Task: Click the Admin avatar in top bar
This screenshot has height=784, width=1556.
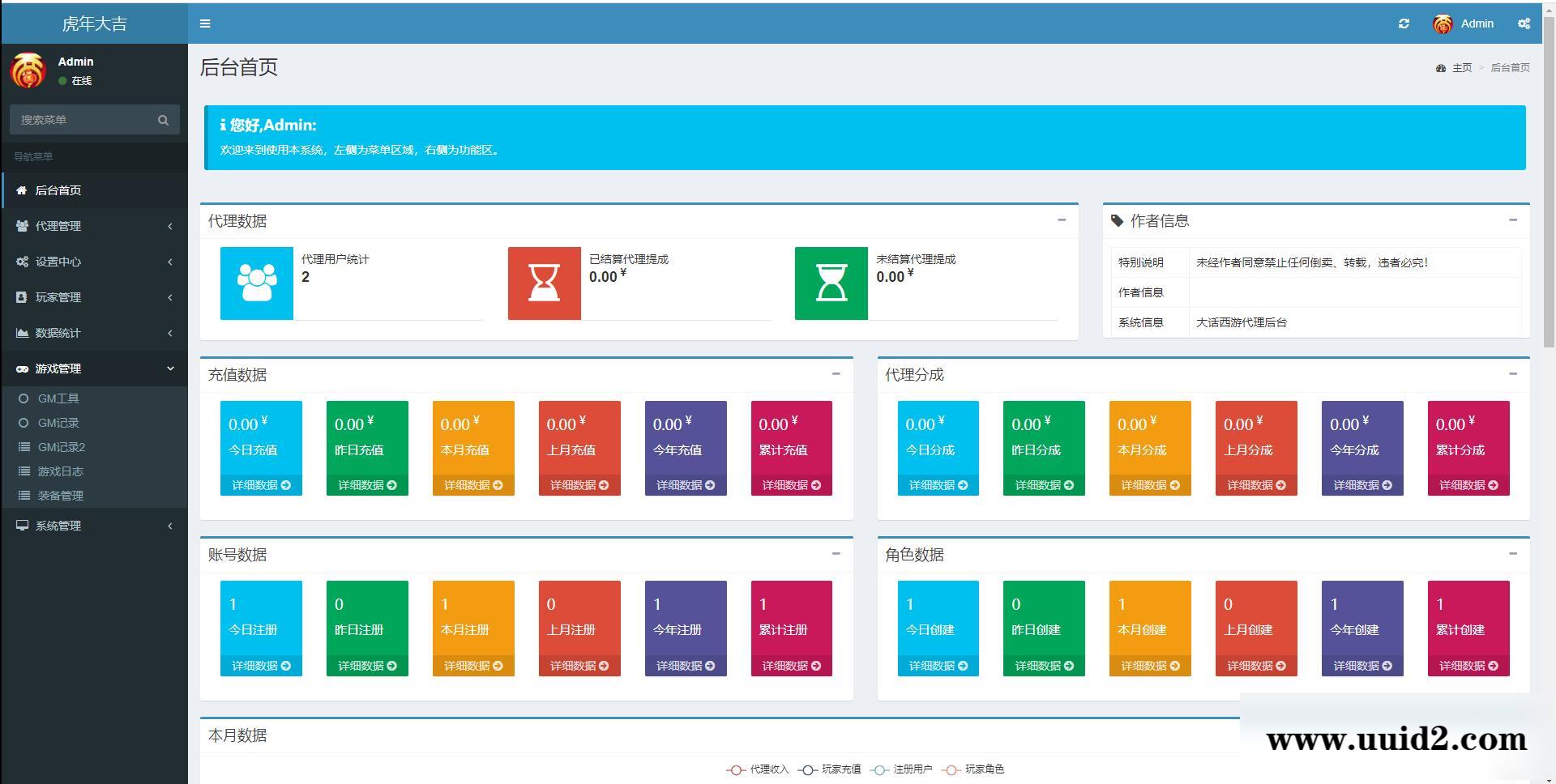Action: (1443, 24)
